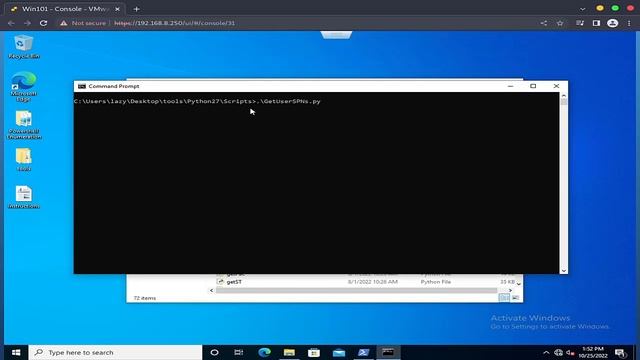The height and width of the screenshot is (360, 640).
Task: Open the taskbar clock and date
Action: tap(593, 352)
